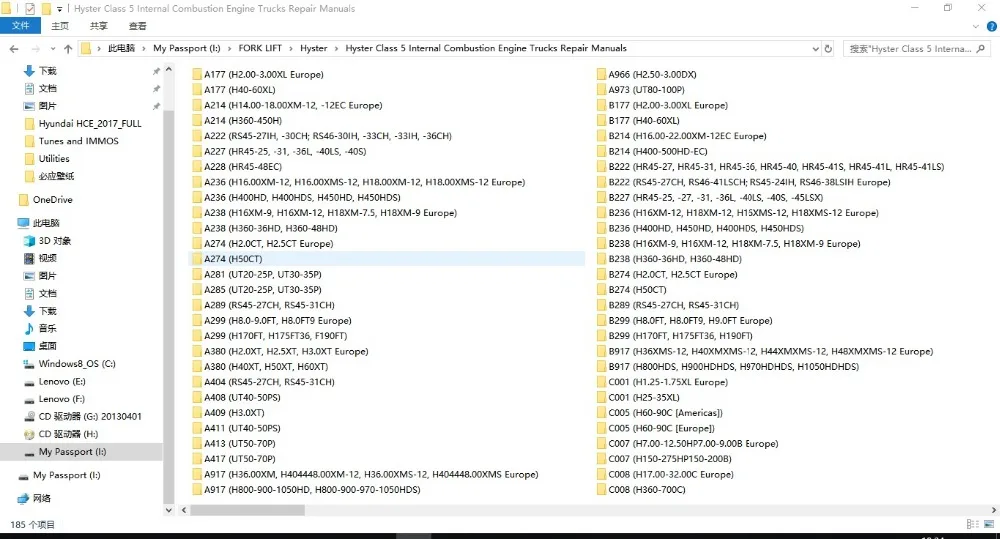Select 下载 pinned in quick access
Screen dimensions: 1000x539
tap(47, 71)
